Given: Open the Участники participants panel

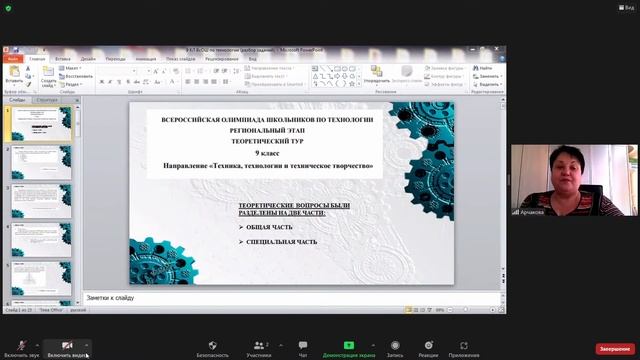Looking at the screenshot, I should pyautogui.click(x=259, y=349).
